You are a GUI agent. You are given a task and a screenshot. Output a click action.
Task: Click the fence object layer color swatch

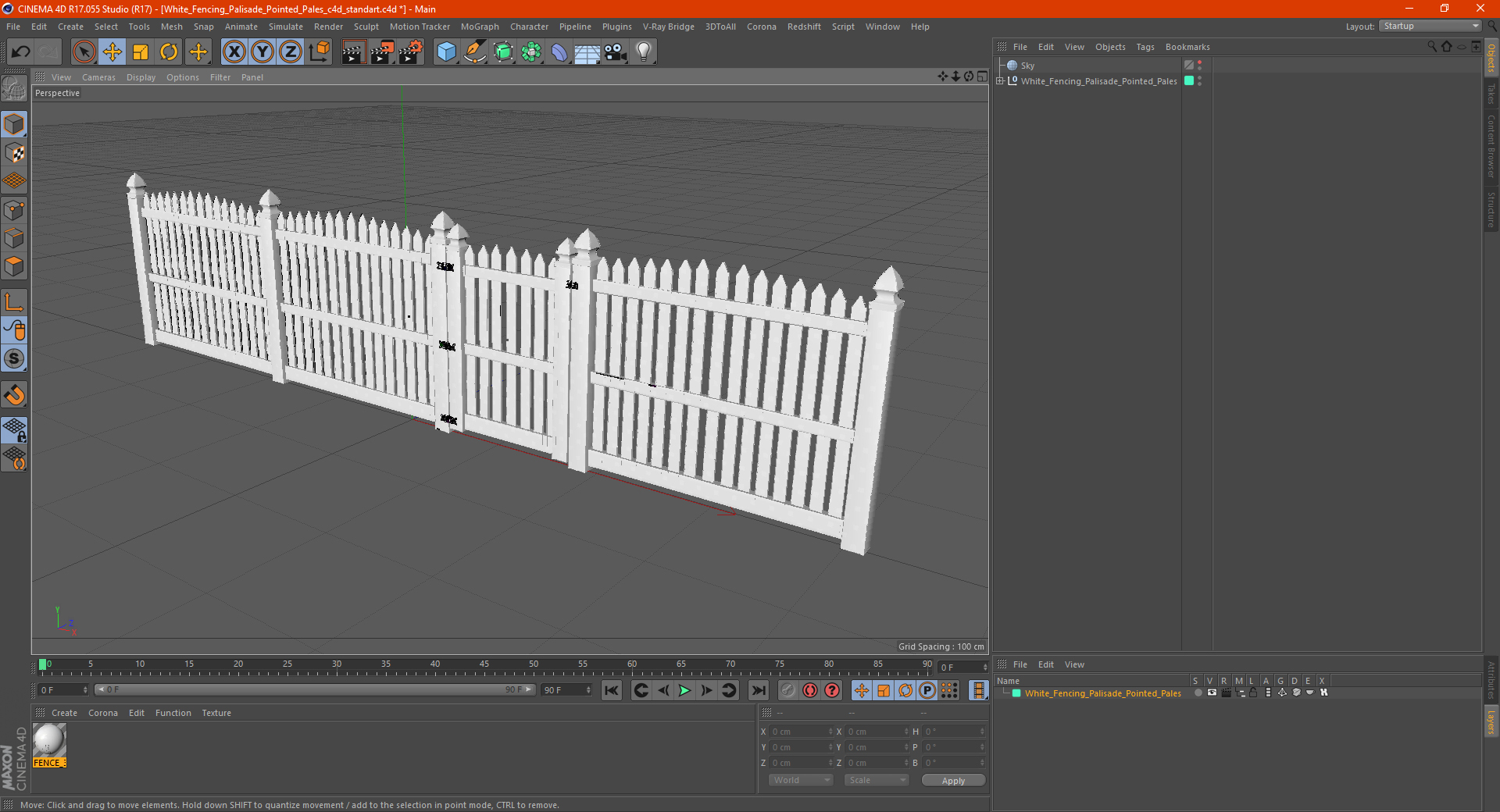click(x=1189, y=80)
